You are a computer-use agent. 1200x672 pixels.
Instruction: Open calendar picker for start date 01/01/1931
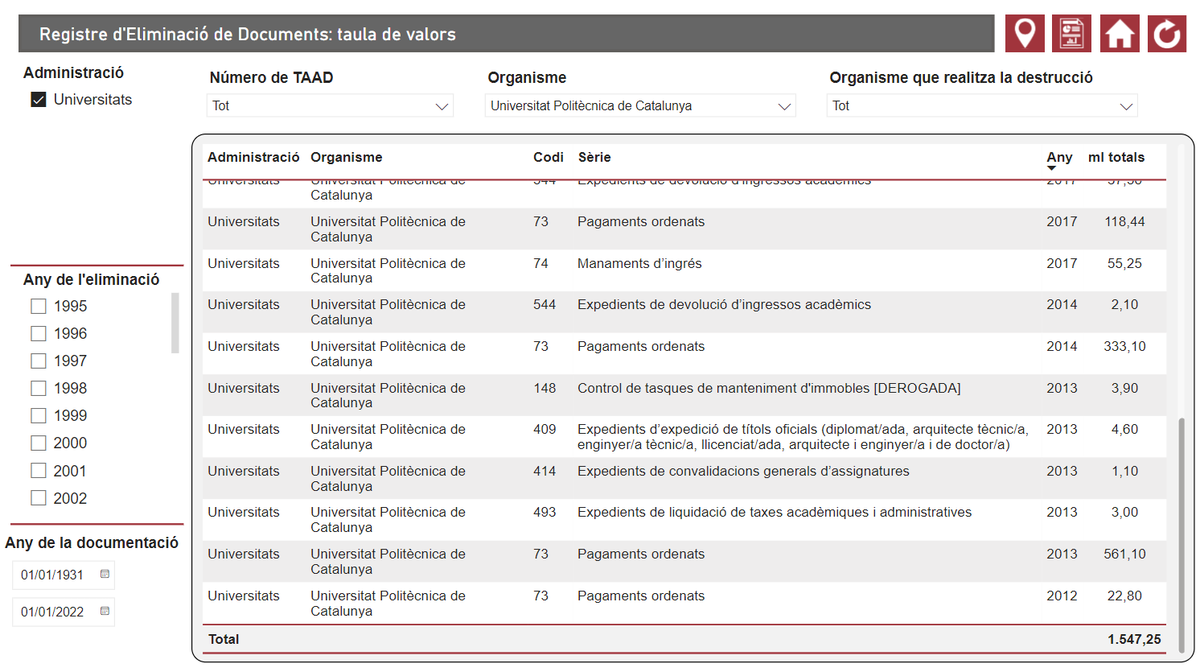point(104,575)
